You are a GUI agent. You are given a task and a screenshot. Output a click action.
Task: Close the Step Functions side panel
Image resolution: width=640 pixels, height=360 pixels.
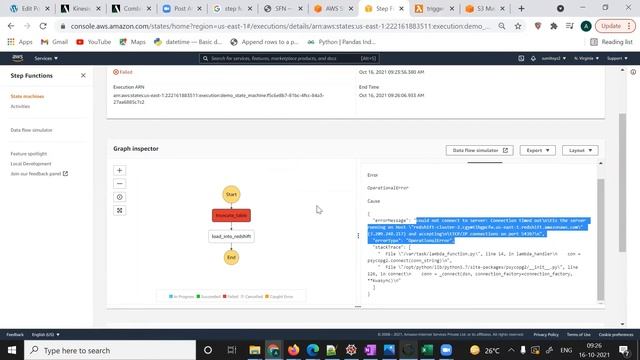pos(83,76)
